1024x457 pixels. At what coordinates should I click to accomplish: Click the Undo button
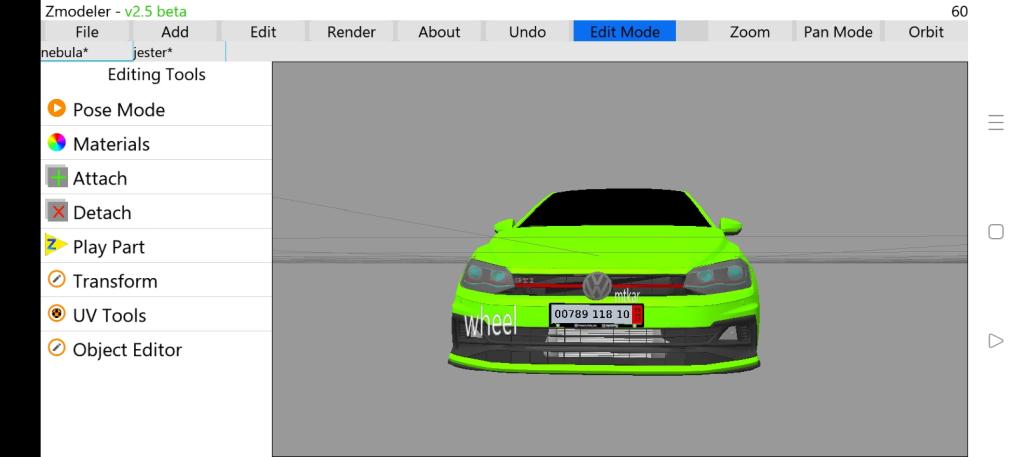point(528,31)
